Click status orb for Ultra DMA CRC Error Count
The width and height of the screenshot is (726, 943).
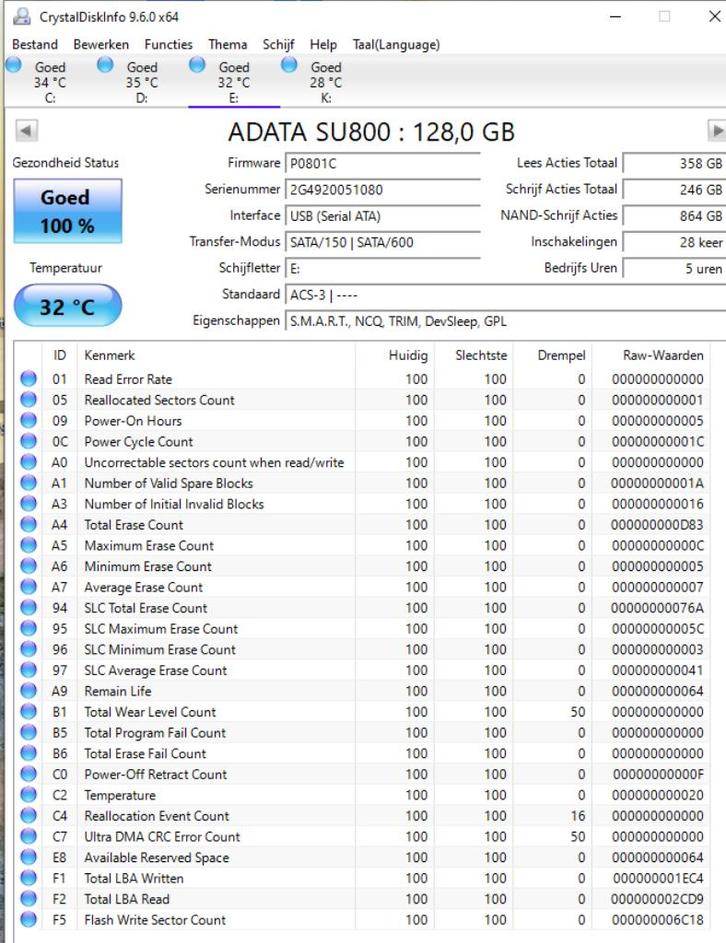(x=28, y=837)
